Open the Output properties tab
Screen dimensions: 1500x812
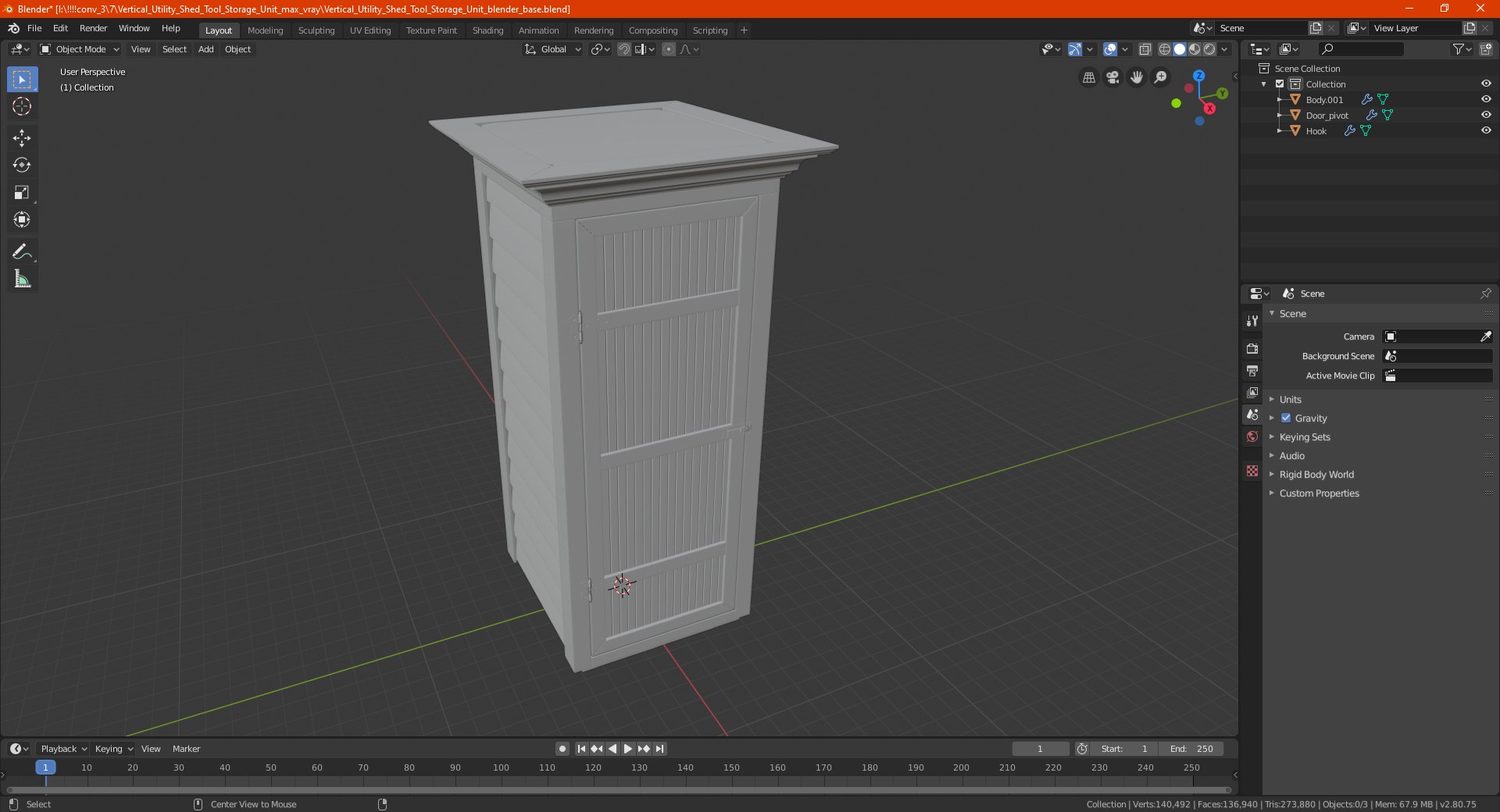point(1252,370)
